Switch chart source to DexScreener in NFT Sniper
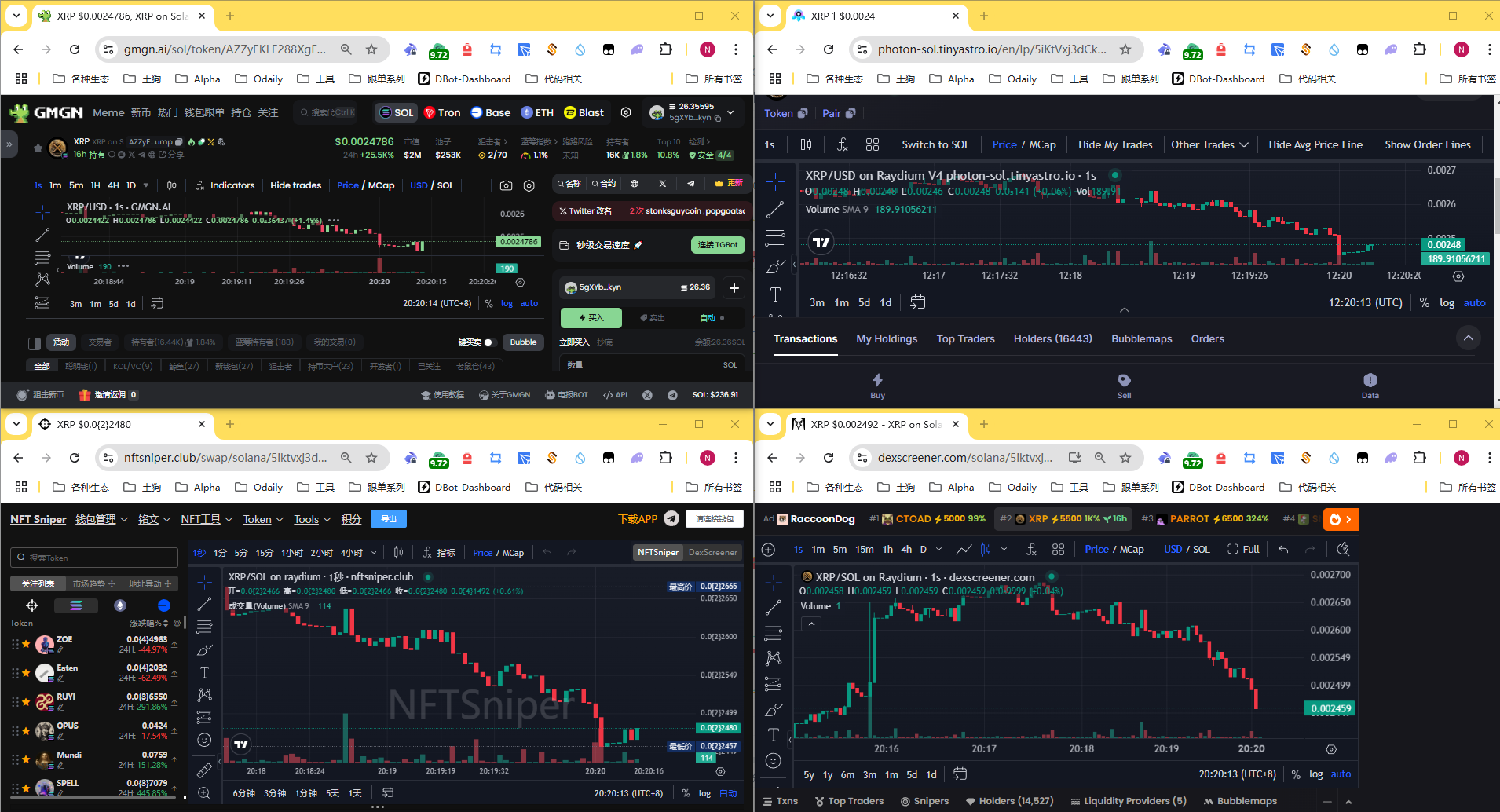Image resolution: width=1500 pixels, height=812 pixels. [712, 553]
